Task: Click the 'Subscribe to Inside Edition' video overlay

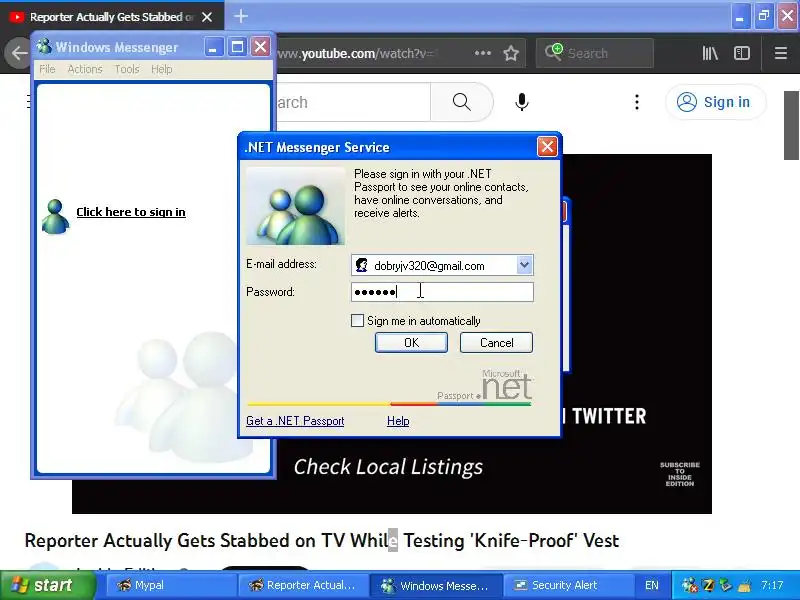Action: [680, 474]
